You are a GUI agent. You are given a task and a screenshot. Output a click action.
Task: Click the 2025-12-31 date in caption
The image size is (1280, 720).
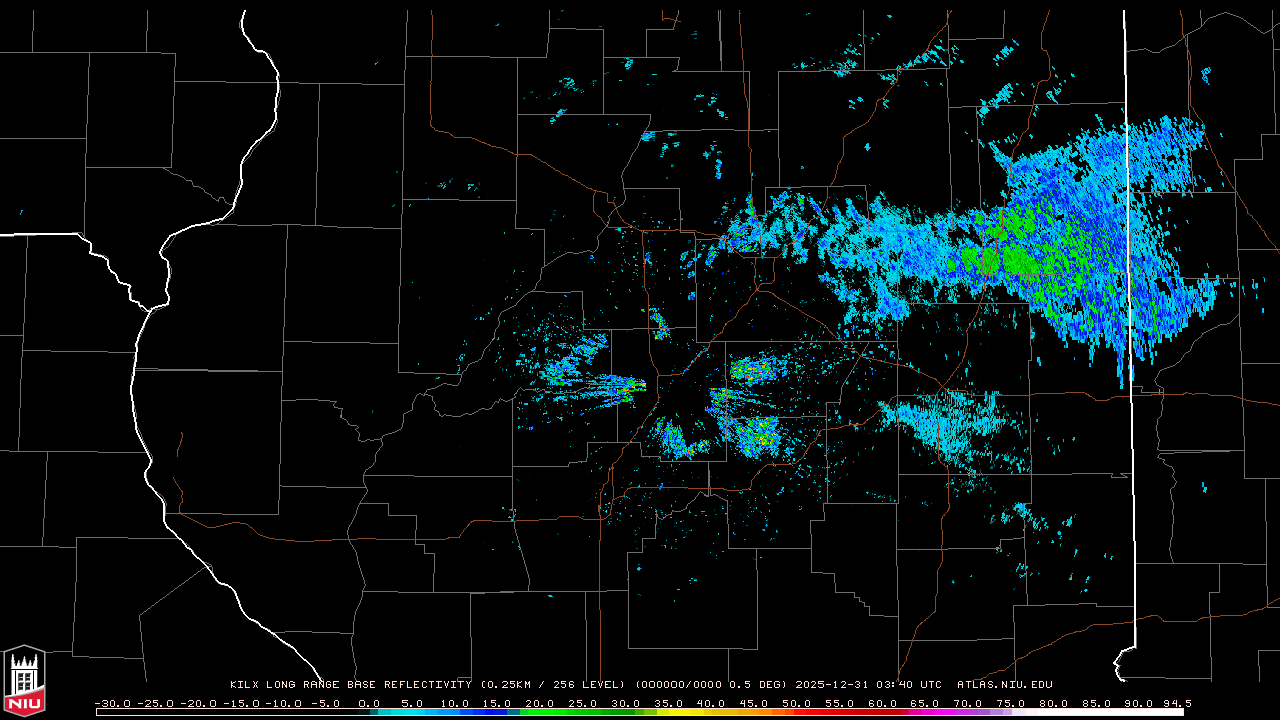[834, 685]
